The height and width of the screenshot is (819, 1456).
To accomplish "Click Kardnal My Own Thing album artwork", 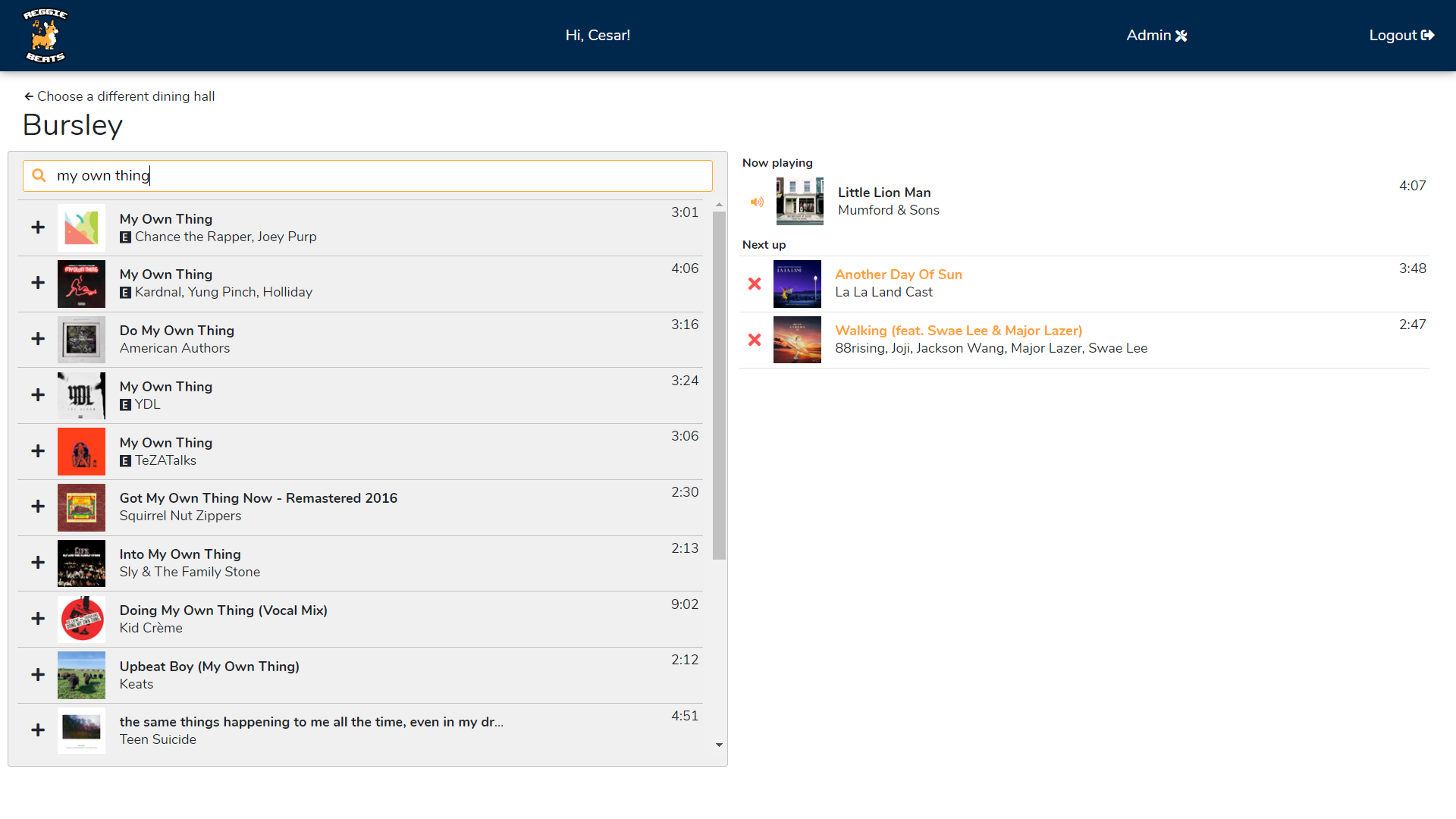I will [x=81, y=284].
